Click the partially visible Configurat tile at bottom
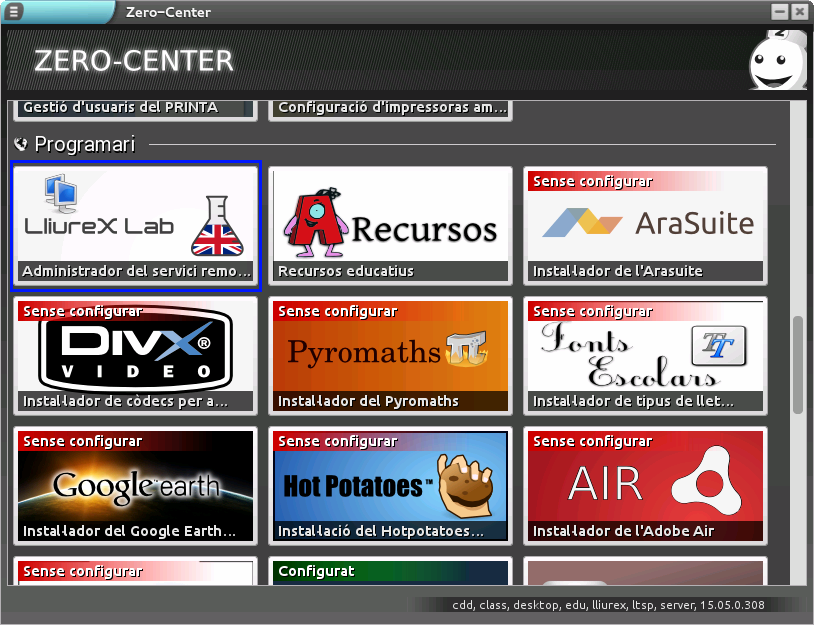 391,573
